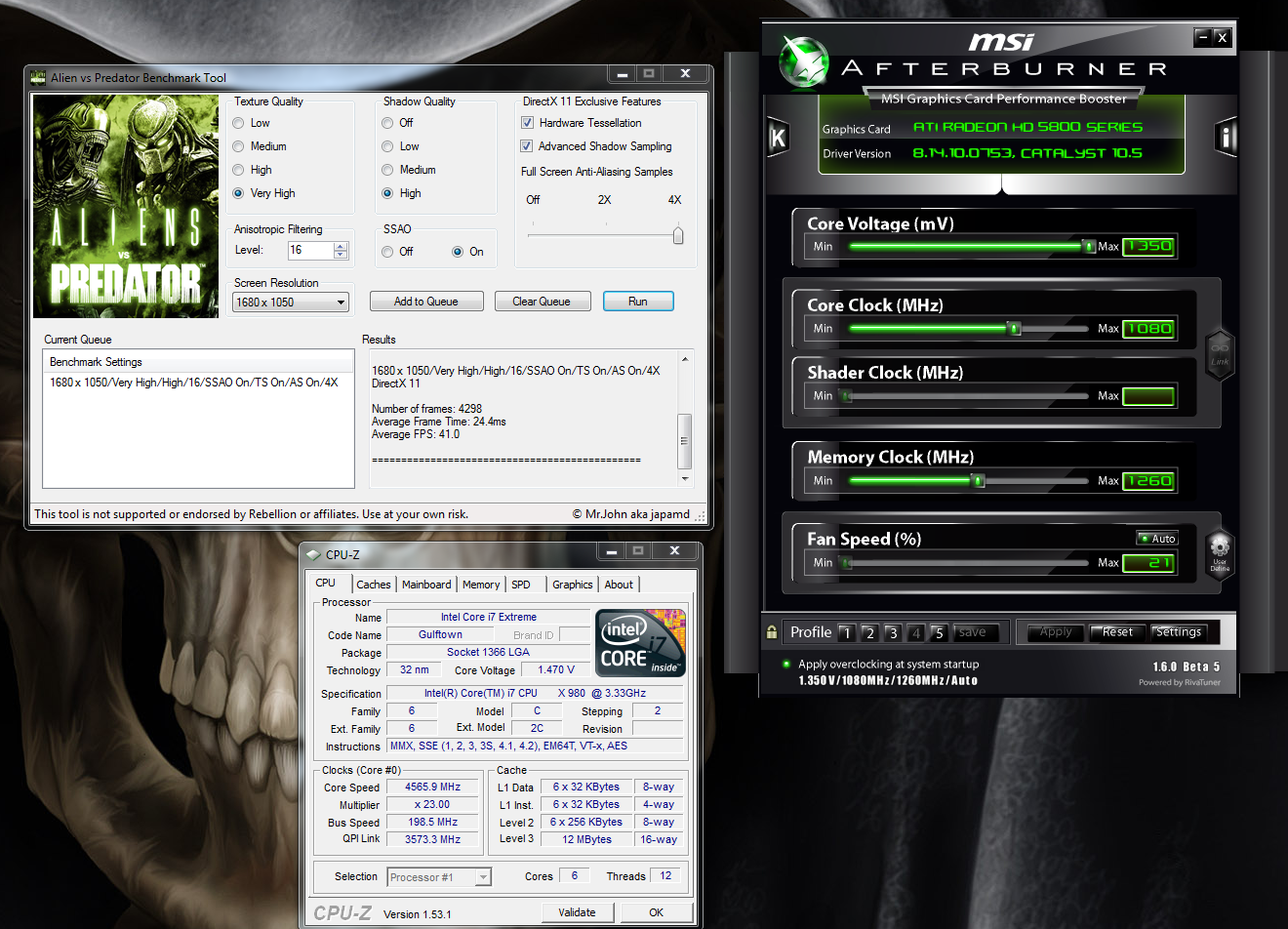This screenshot has height=929, width=1288.
Task: Click the Memory Clock value field 1260
Action: click(1148, 480)
